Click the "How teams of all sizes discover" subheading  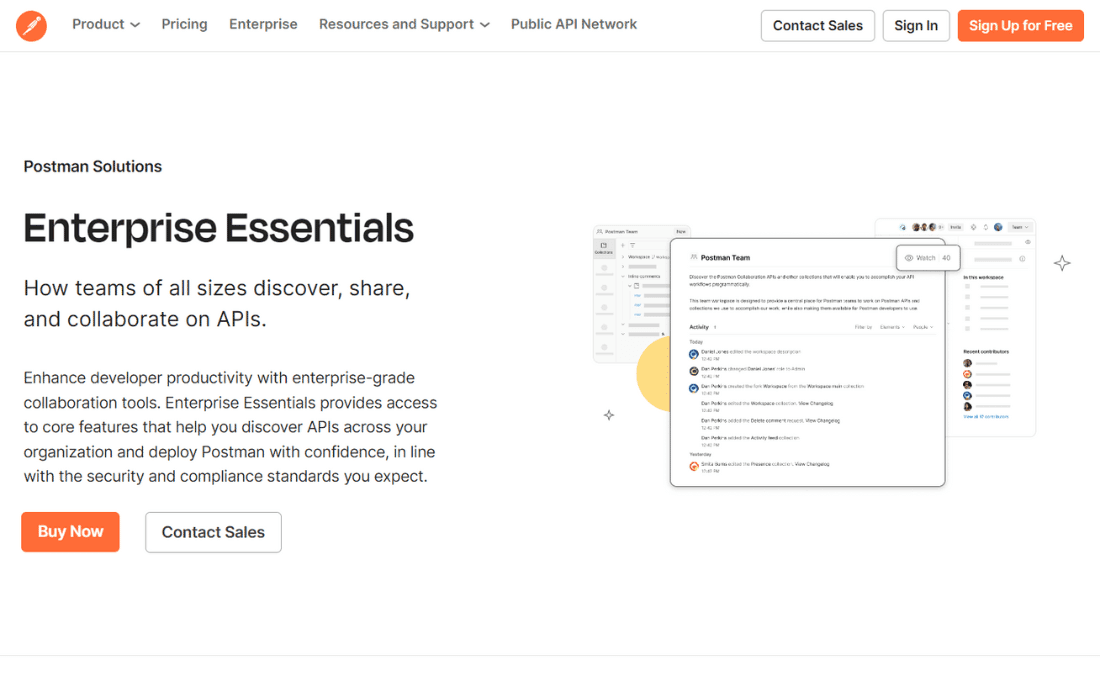(x=217, y=304)
